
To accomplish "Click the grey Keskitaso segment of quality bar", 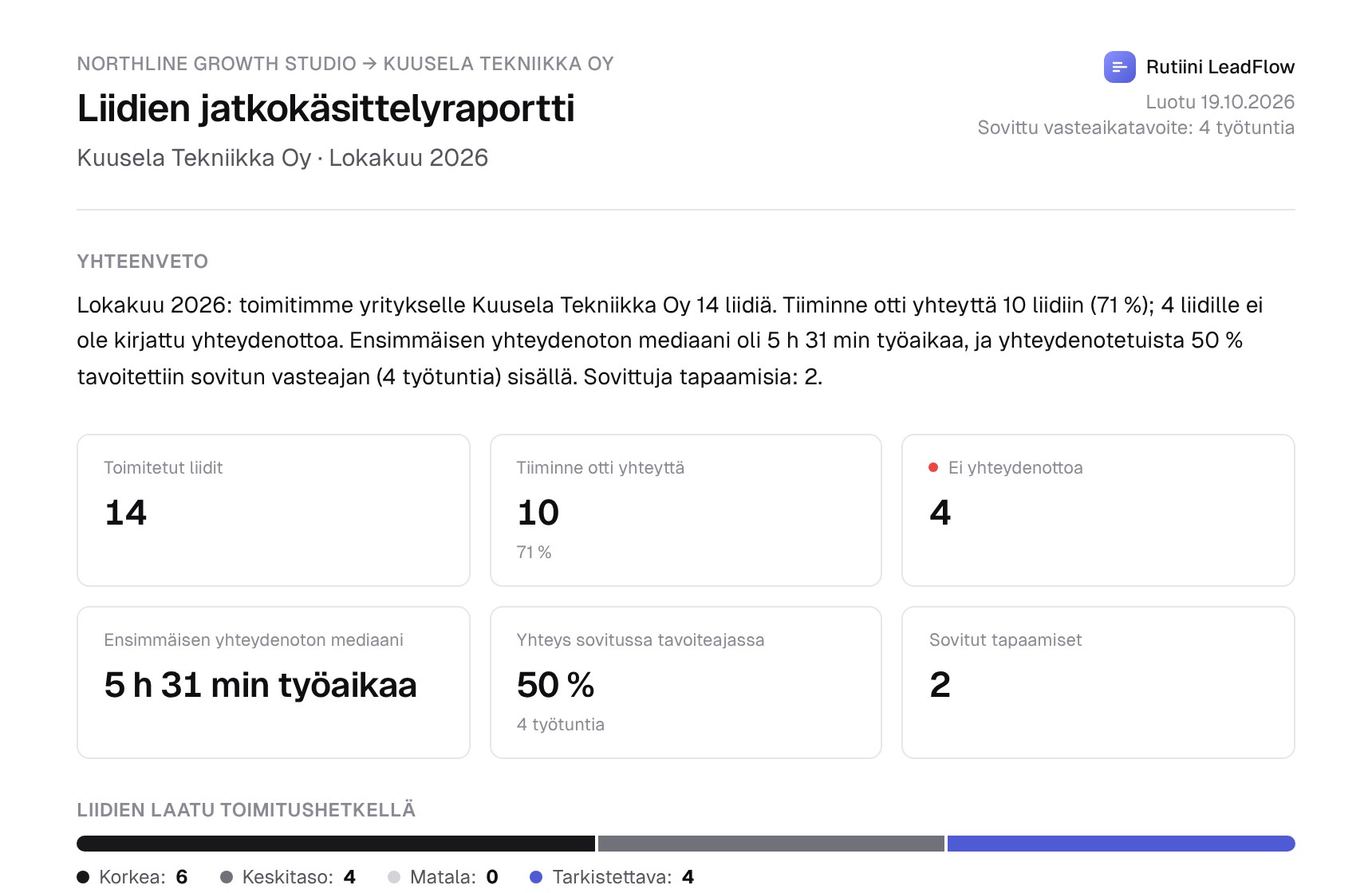I will (771, 844).
